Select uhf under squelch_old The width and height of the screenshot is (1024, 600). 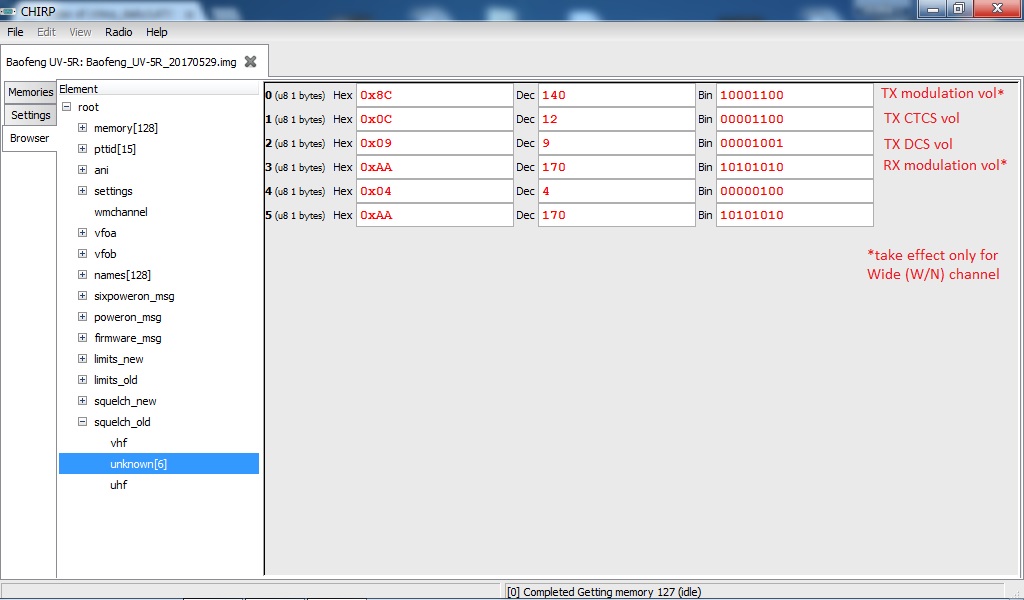point(118,484)
